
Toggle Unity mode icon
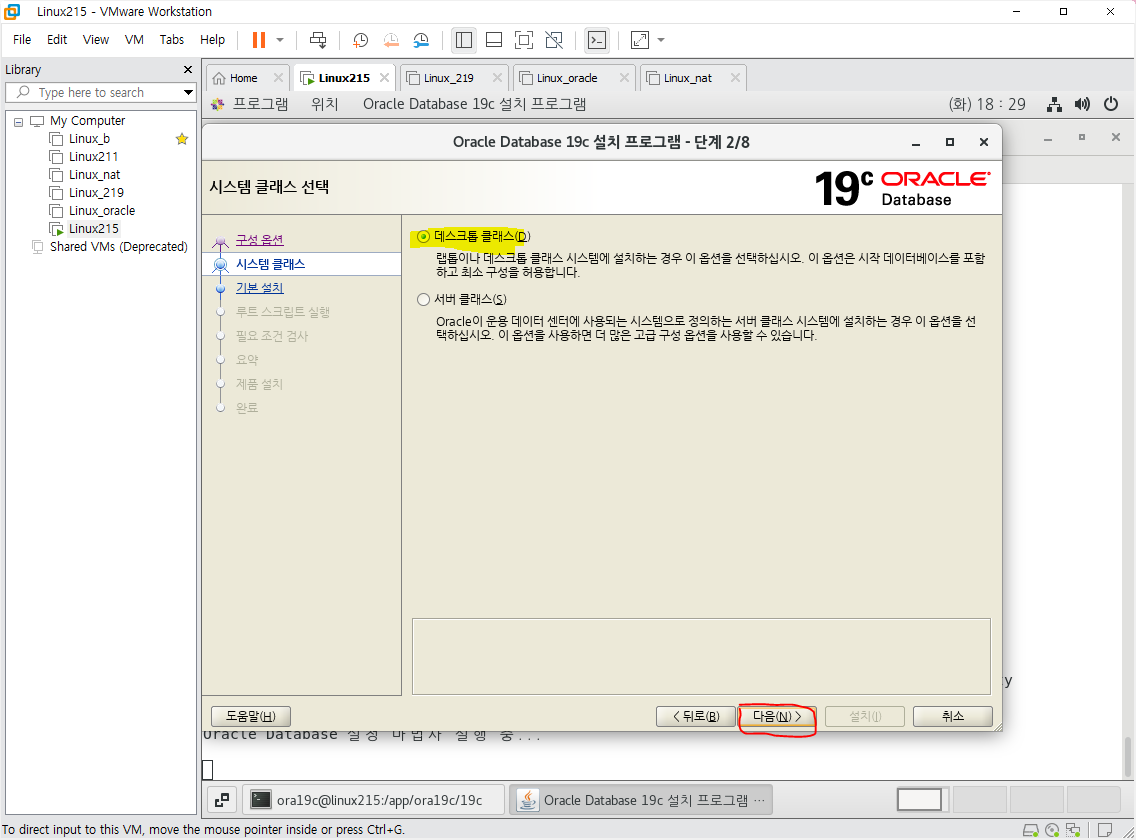click(x=554, y=40)
